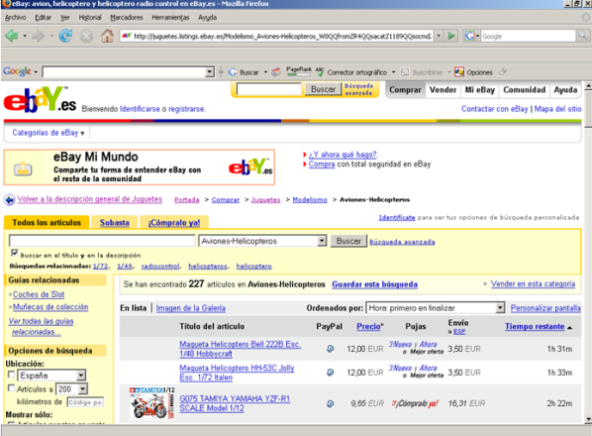Open the address bar history dropdown

(438, 36)
